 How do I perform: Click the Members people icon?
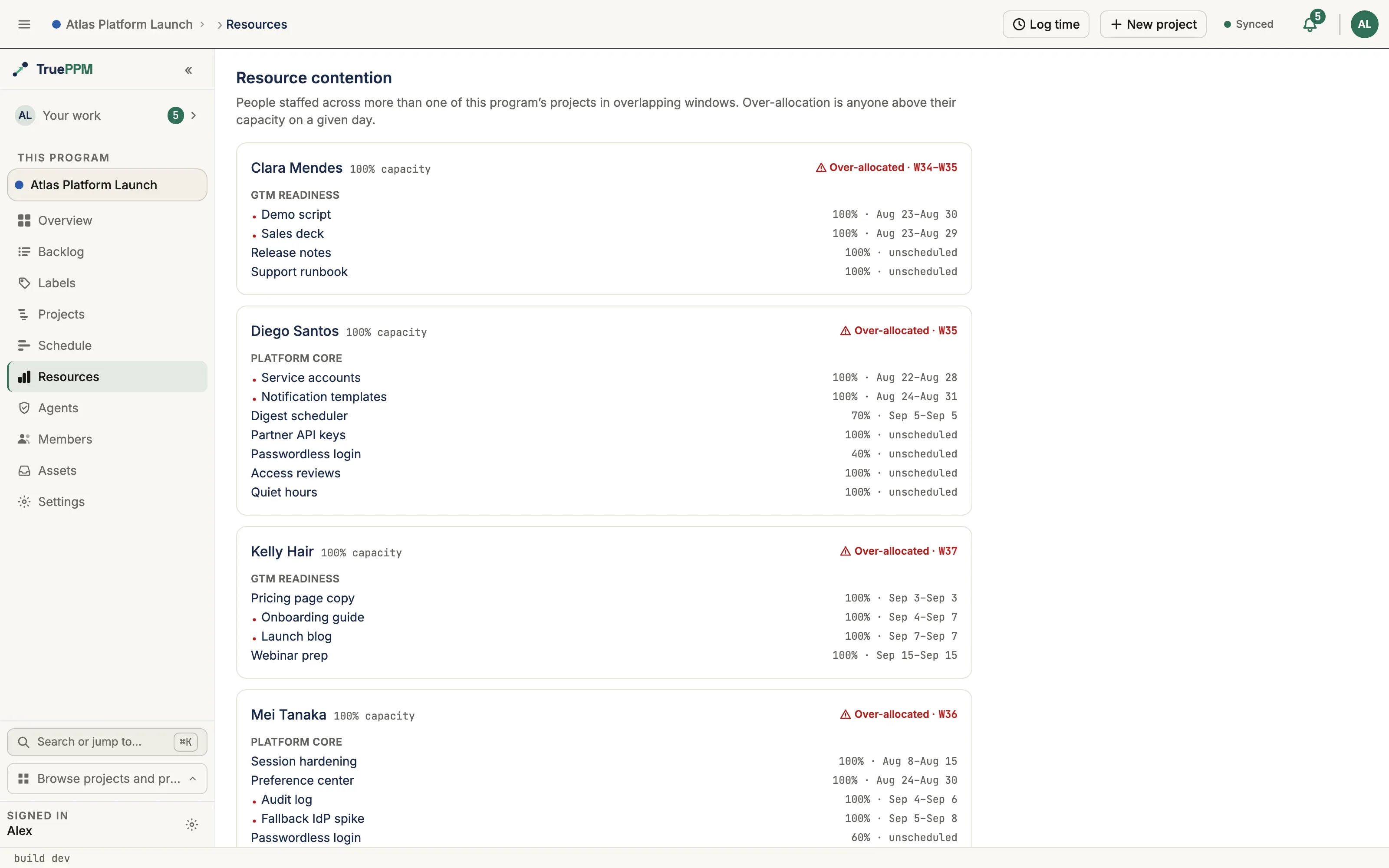tap(24, 439)
